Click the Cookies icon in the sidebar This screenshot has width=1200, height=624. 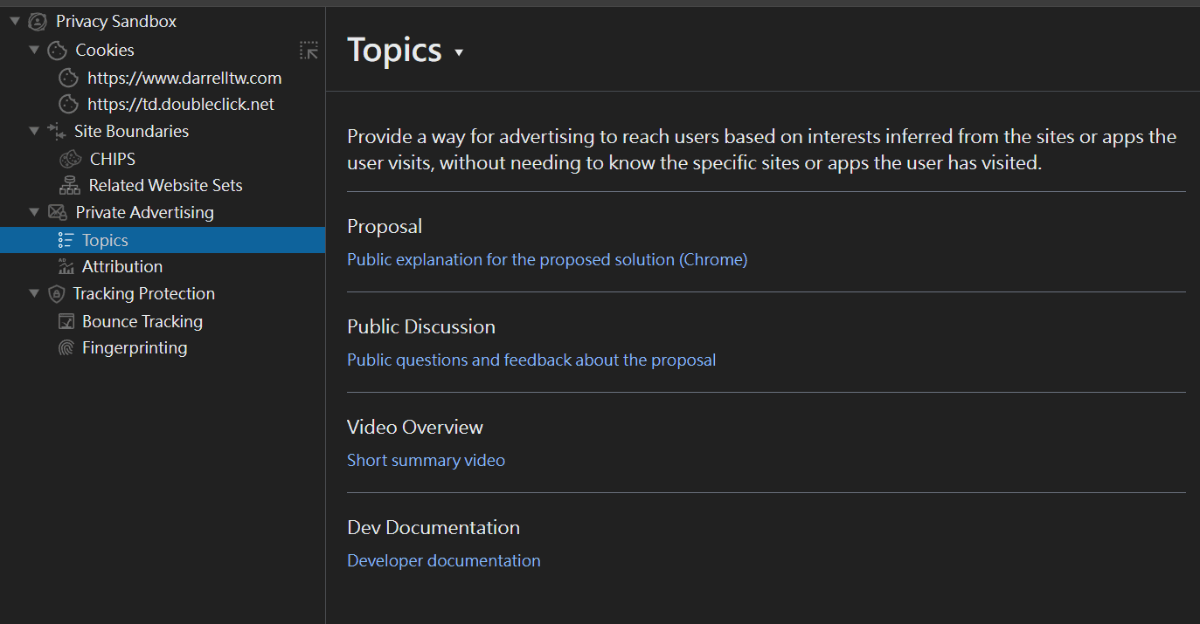point(60,49)
